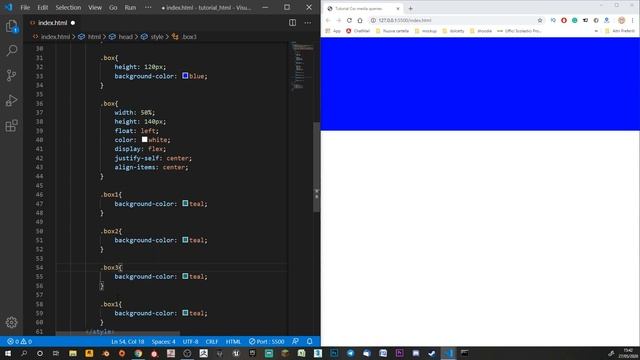Click the unsaved dot on index.html tab
Screen dimensions: 640x360
point(73,23)
